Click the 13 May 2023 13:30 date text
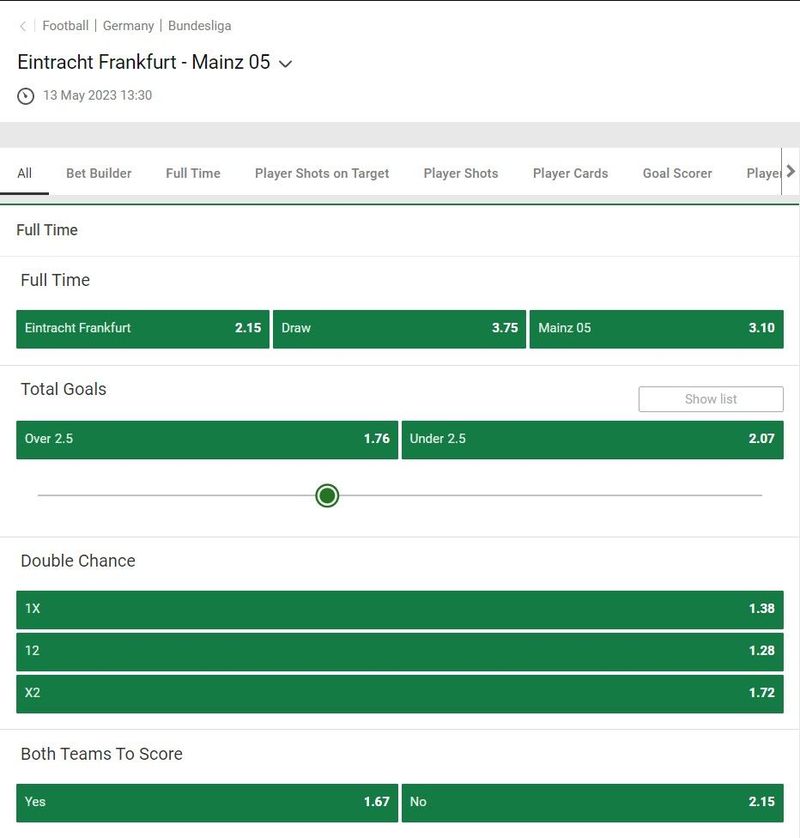 coord(97,95)
